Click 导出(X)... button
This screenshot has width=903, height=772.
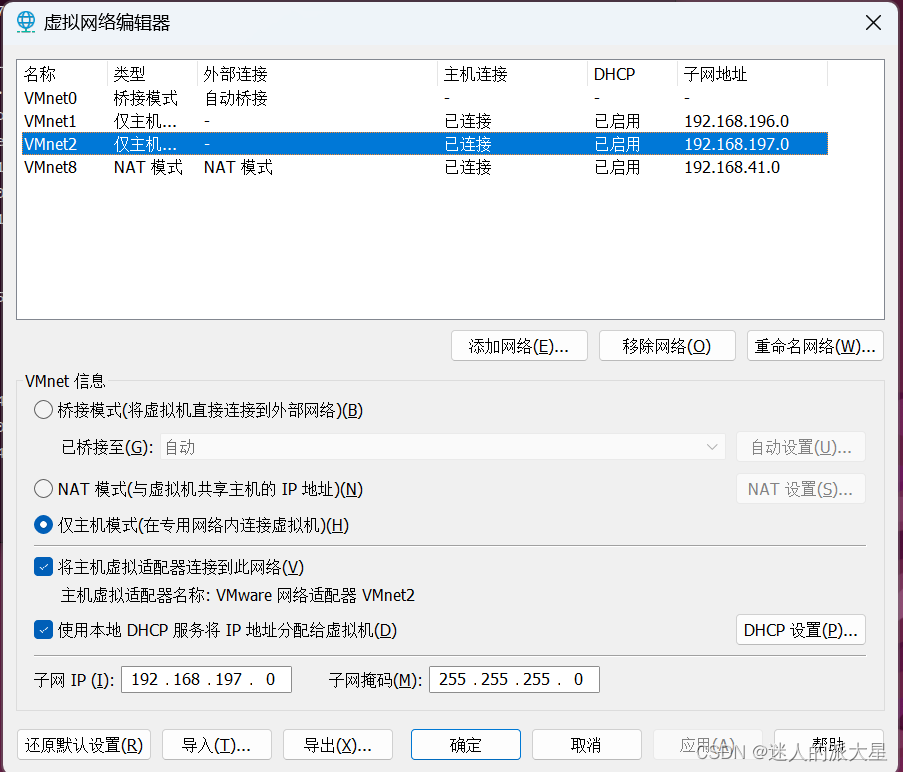[x=337, y=745]
